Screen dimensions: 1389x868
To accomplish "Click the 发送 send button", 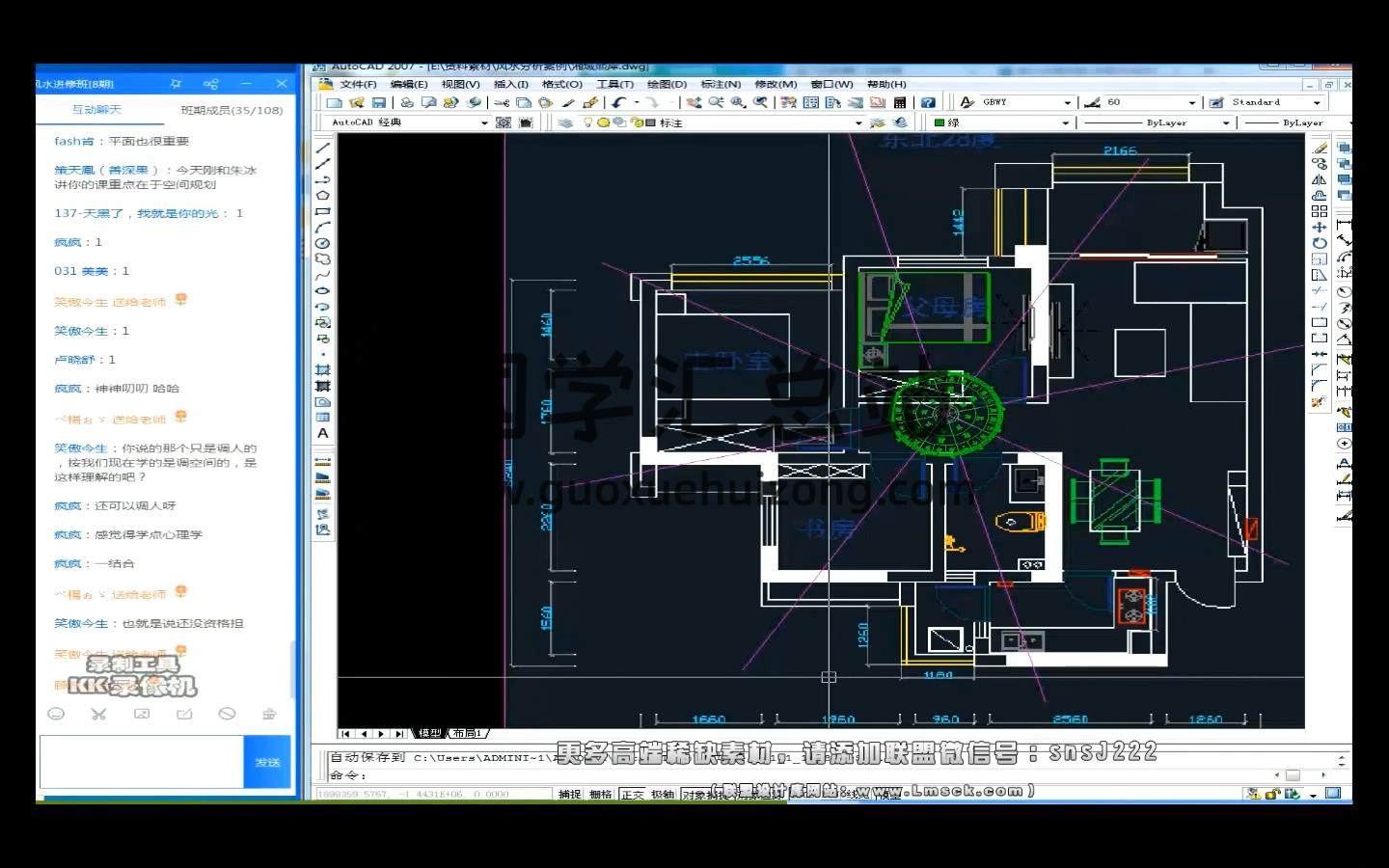I will coord(267,762).
